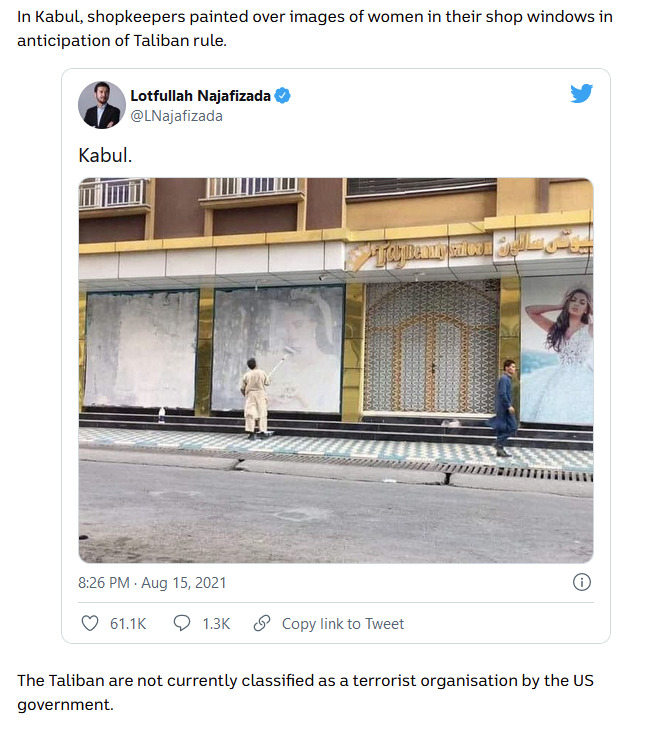Click the woman in gown poster
Screen dimensions: 653x736
pos(557,350)
